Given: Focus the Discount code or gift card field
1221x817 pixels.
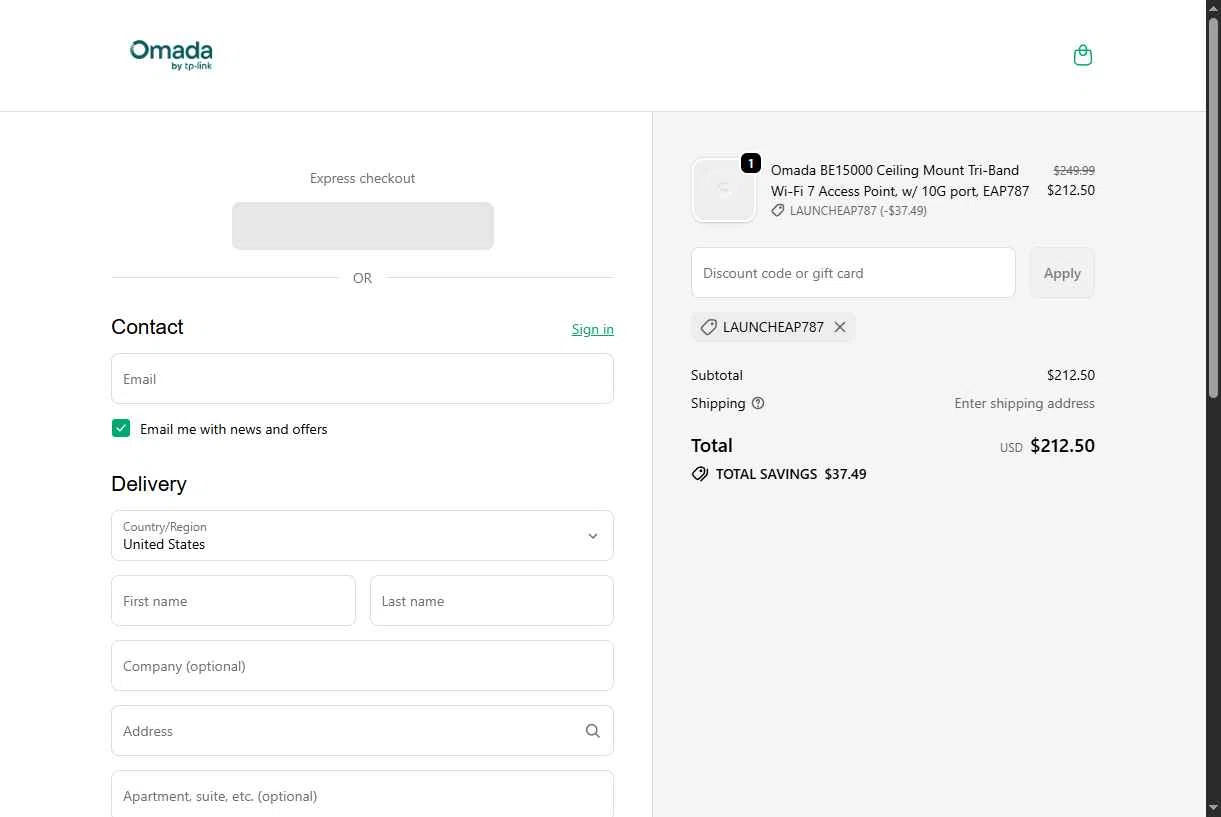Looking at the screenshot, I should 853,273.
